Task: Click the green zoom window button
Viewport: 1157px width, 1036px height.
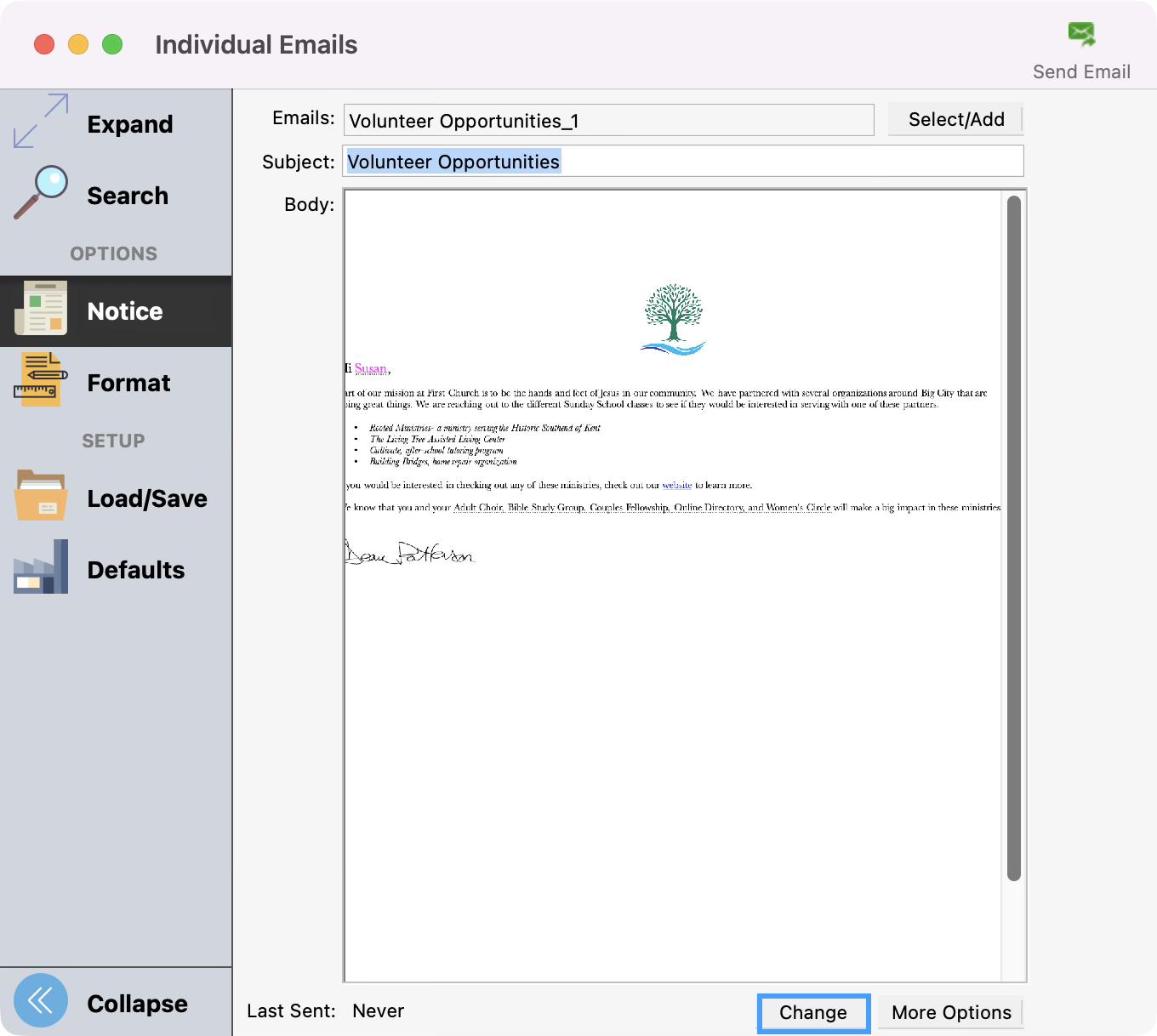Action: pos(112,44)
